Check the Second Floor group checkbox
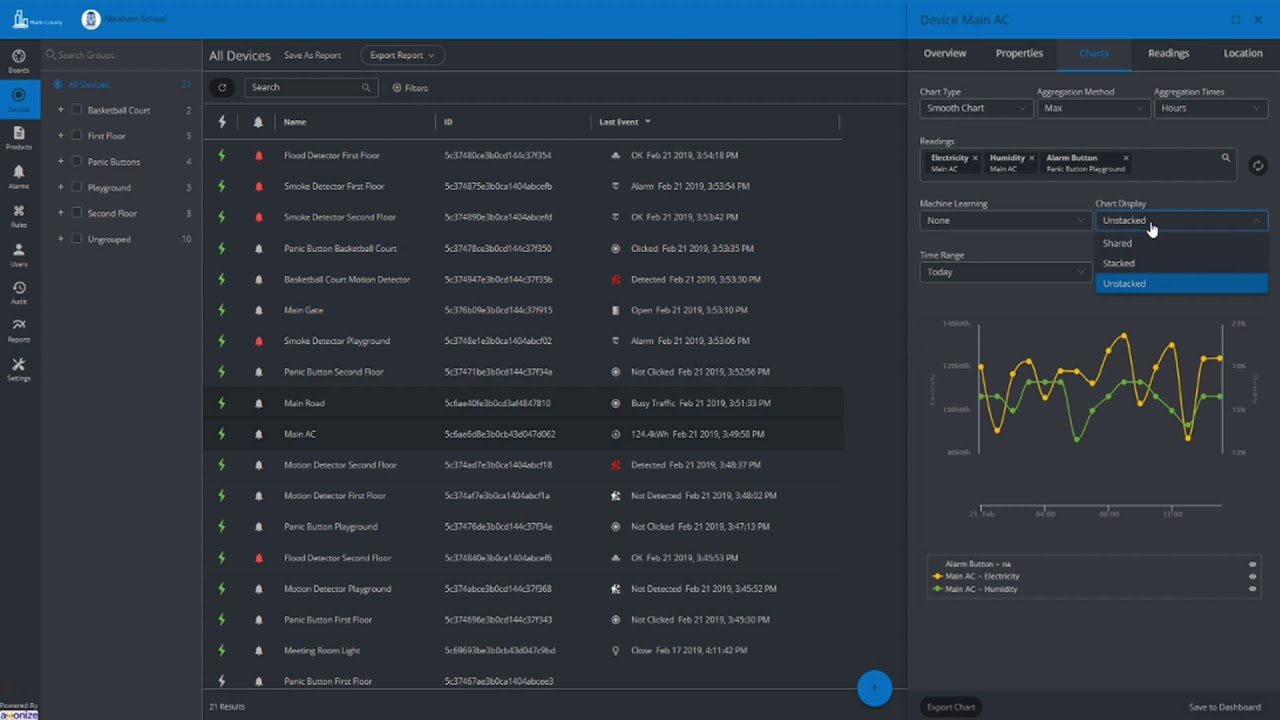This screenshot has width=1280, height=720. 76,213
